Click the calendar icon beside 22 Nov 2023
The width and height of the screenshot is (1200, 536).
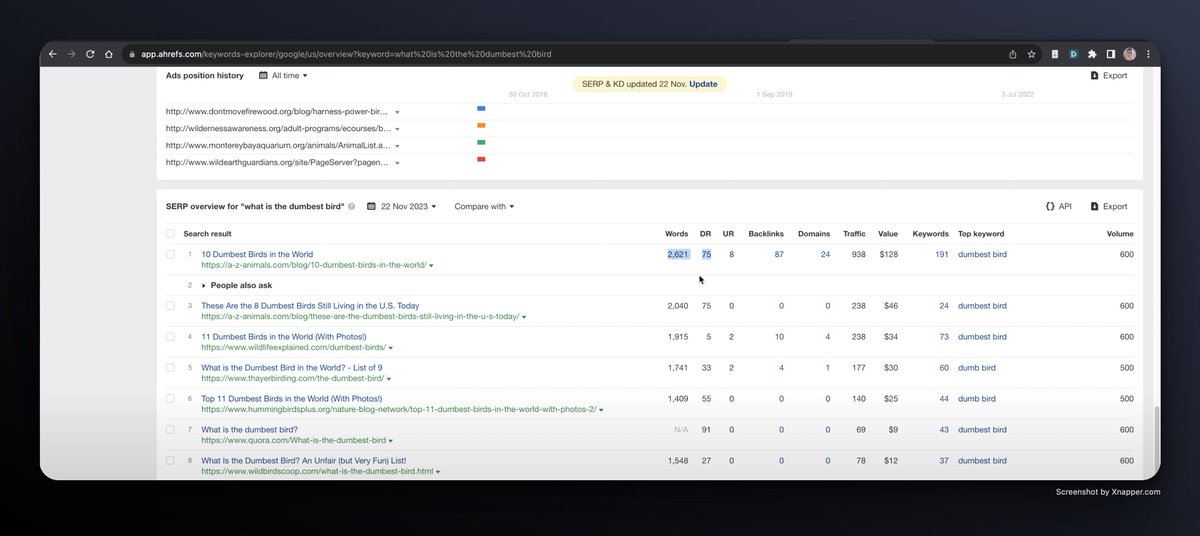click(372, 207)
